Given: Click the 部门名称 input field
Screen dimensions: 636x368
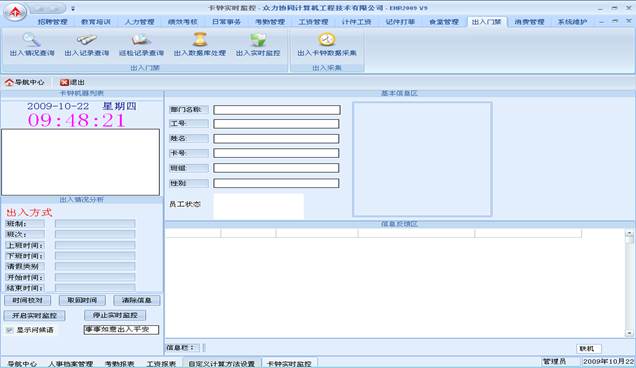Looking at the screenshot, I should (277, 110).
